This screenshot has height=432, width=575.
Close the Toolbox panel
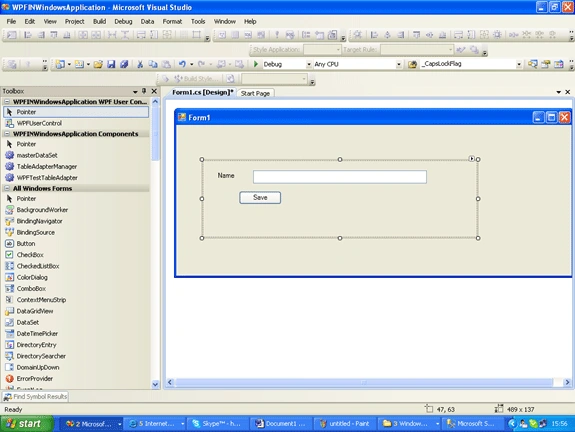[x=154, y=91]
